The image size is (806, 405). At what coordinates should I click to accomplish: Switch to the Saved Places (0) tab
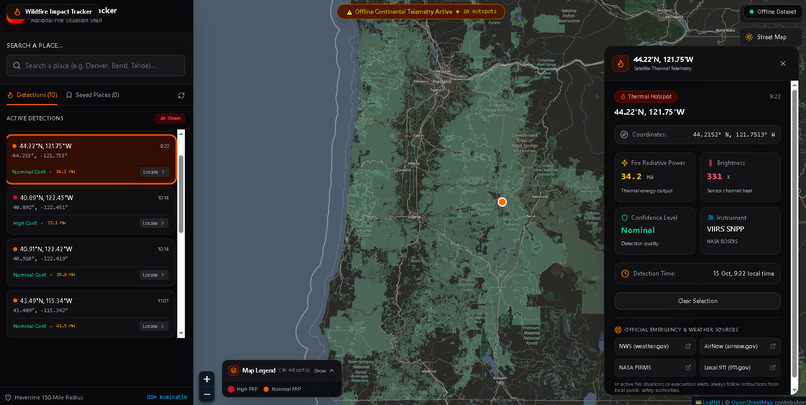(x=93, y=95)
